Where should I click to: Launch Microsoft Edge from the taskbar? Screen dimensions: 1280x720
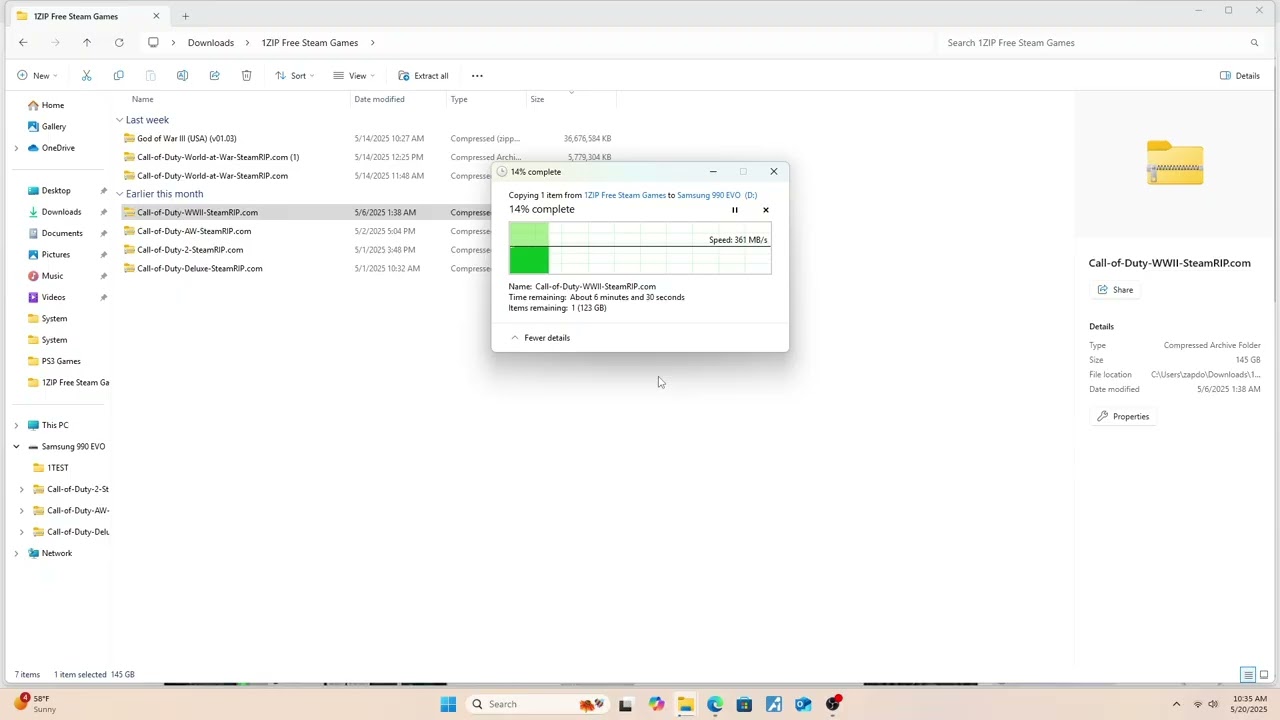tap(715, 705)
